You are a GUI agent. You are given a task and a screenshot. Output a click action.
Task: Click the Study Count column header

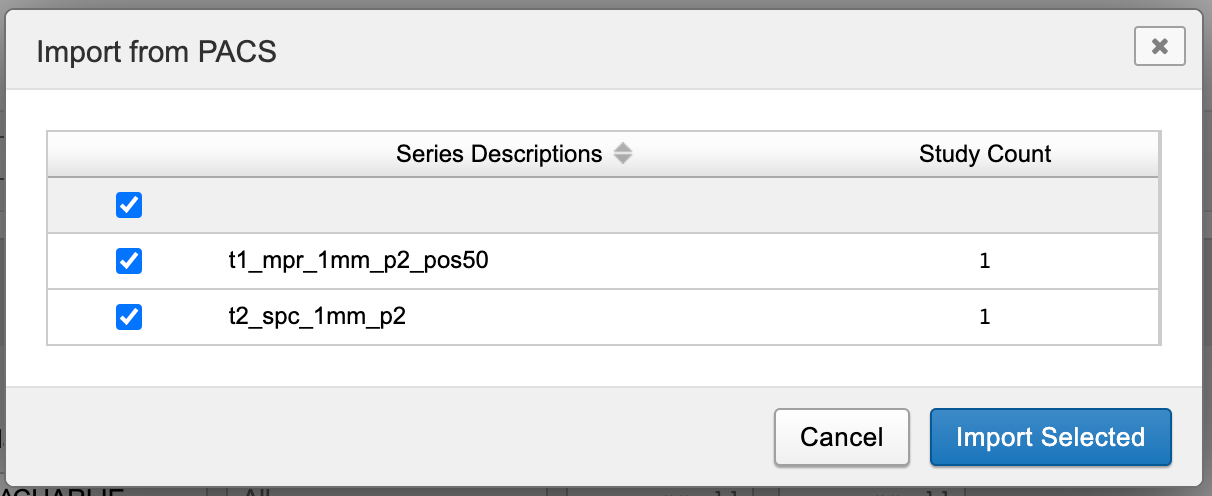coord(985,154)
